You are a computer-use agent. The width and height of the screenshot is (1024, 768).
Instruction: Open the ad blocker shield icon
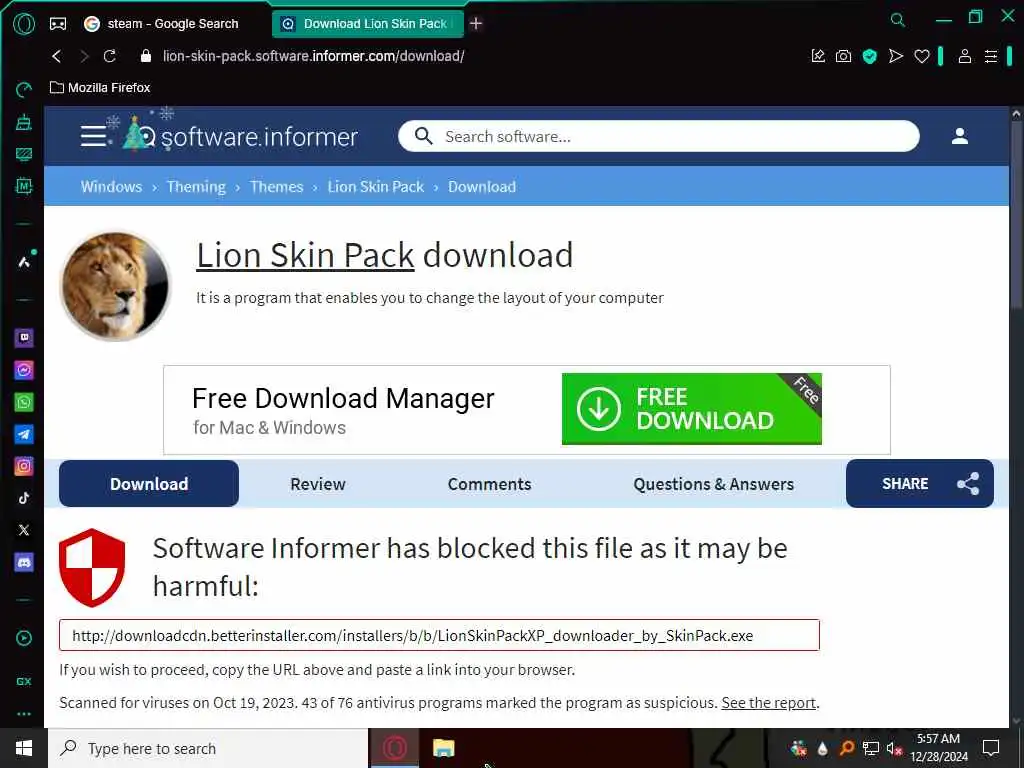pyautogui.click(x=869, y=56)
